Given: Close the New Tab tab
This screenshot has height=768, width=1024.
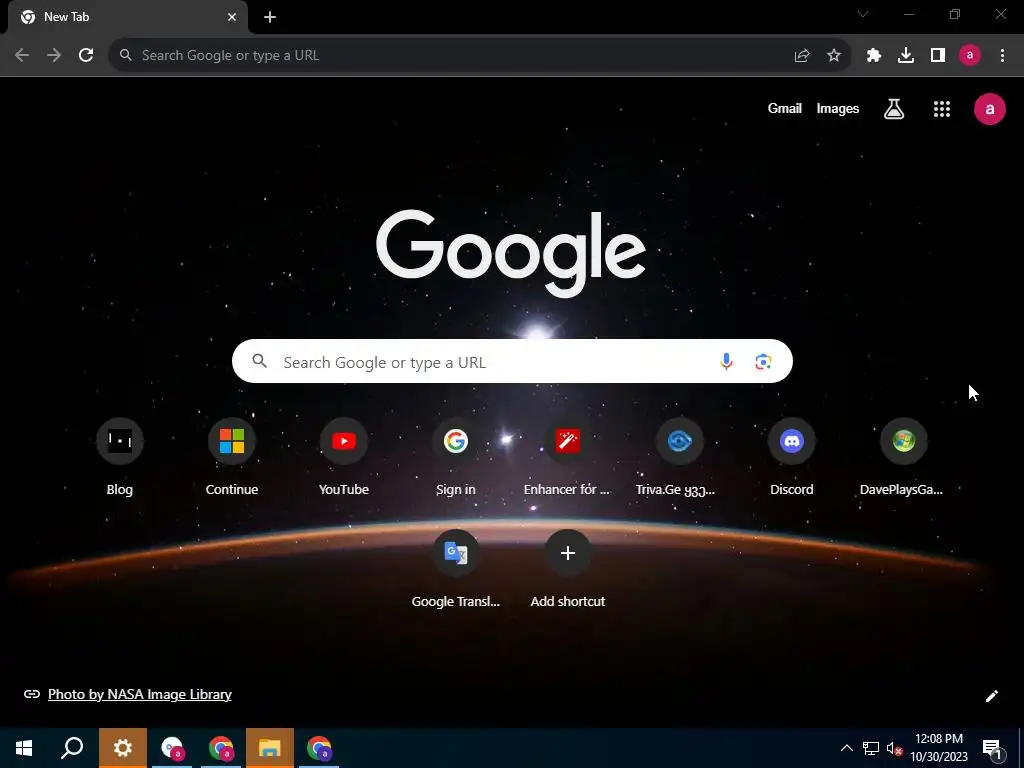Looking at the screenshot, I should (x=232, y=17).
